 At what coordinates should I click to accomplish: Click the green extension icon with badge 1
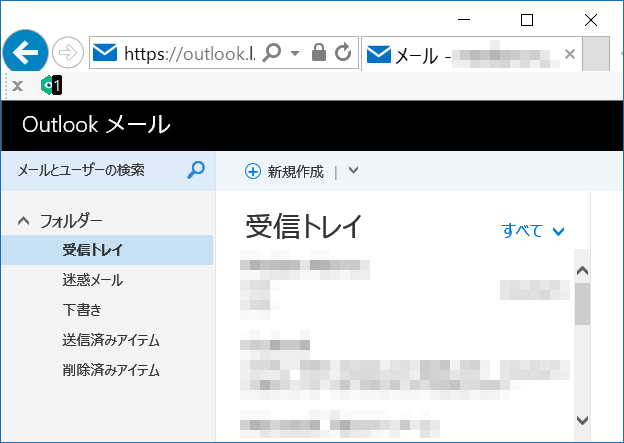point(52,85)
